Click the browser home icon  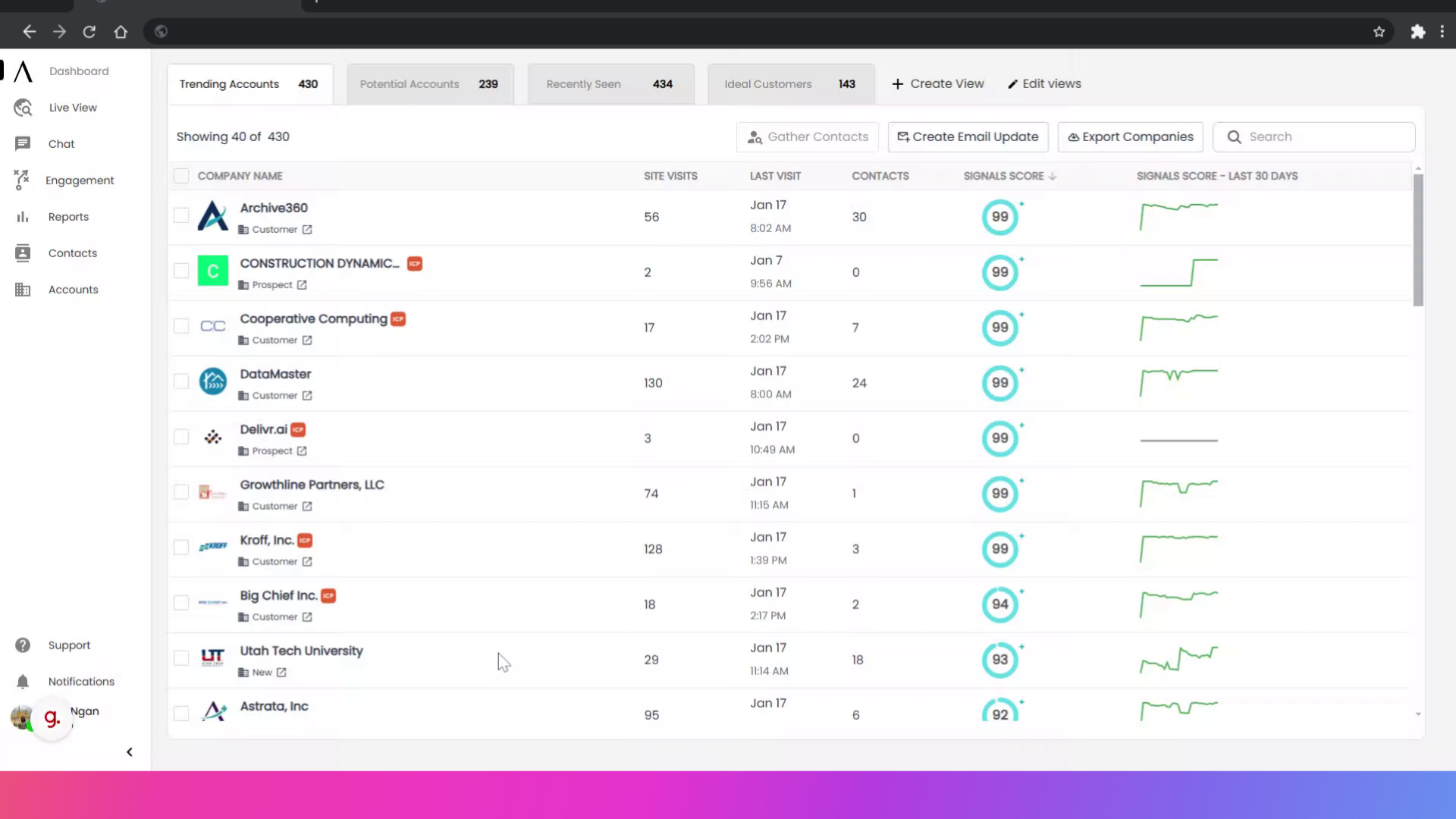[121, 32]
